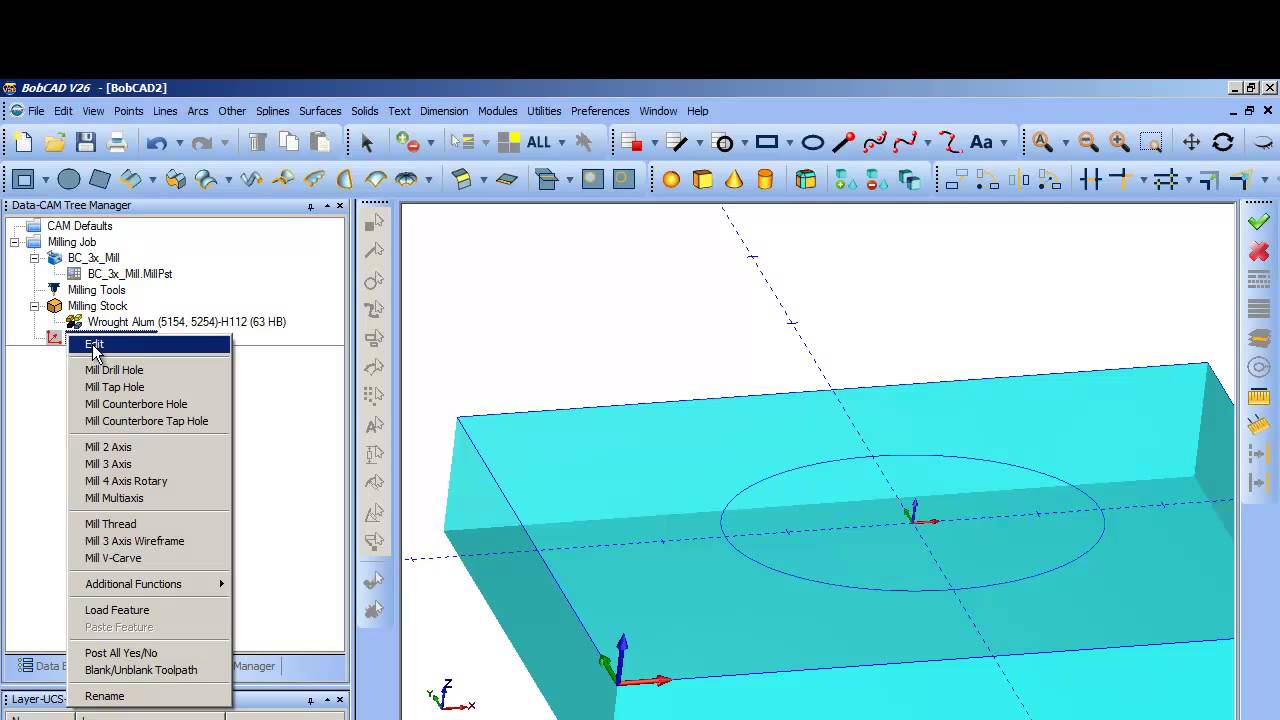This screenshot has height=720, width=1280.
Task: Pin the Data-CAM Tree Manager panel
Action: (x=311, y=206)
